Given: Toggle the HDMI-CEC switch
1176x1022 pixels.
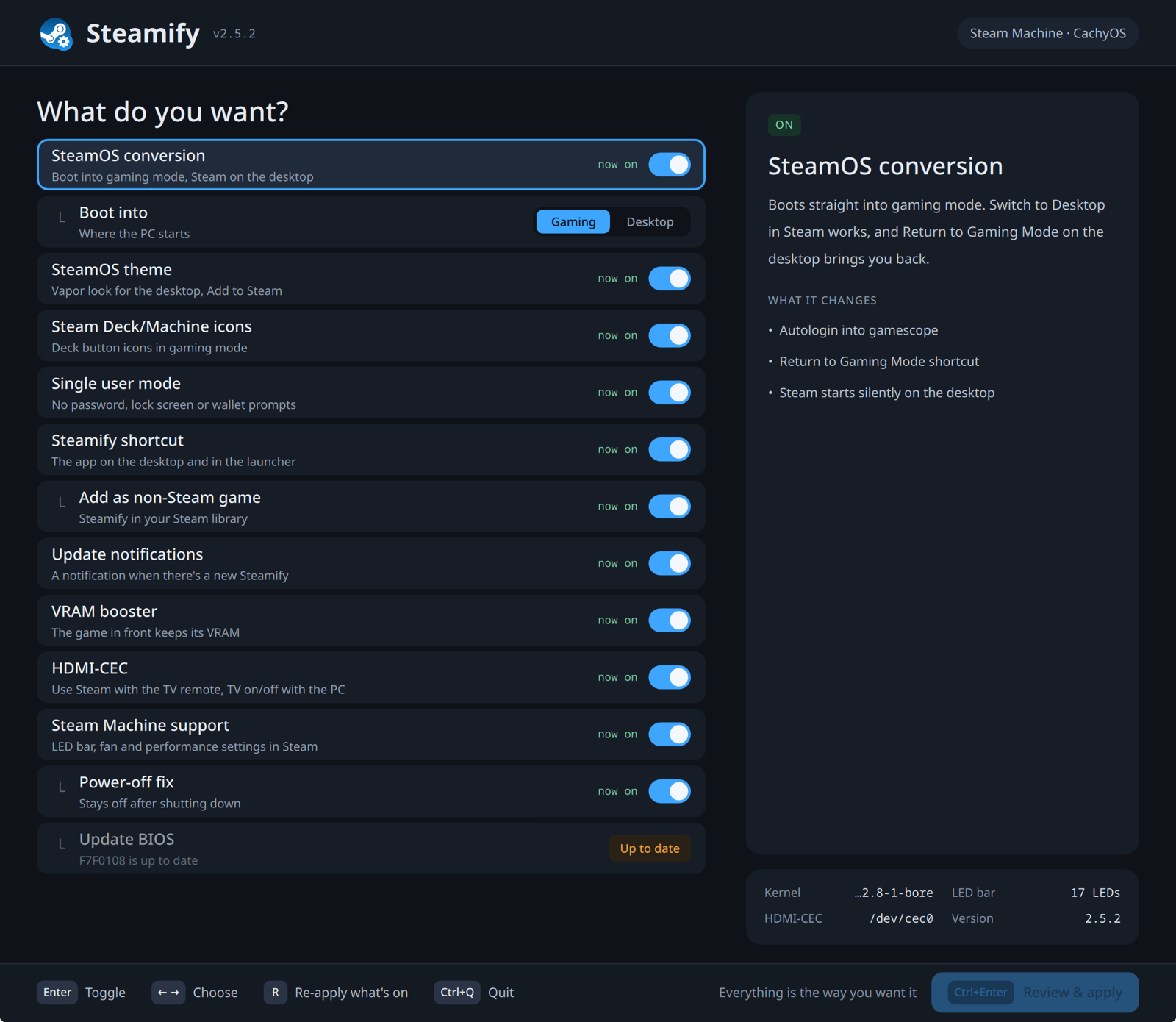Looking at the screenshot, I should (x=670, y=677).
